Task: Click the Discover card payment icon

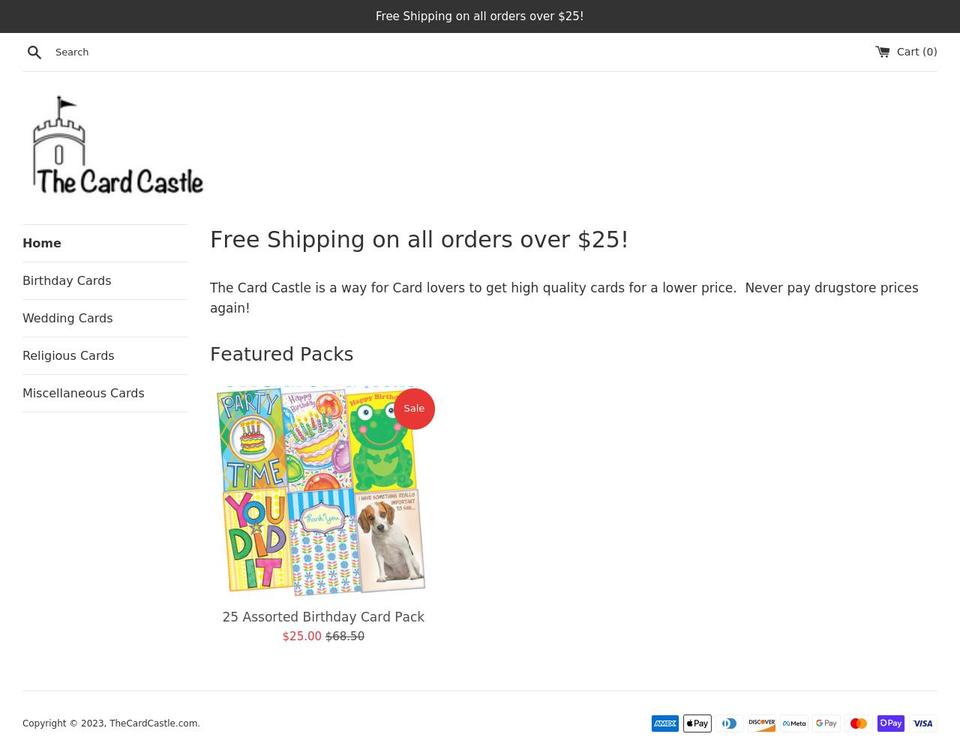Action: (x=761, y=723)
